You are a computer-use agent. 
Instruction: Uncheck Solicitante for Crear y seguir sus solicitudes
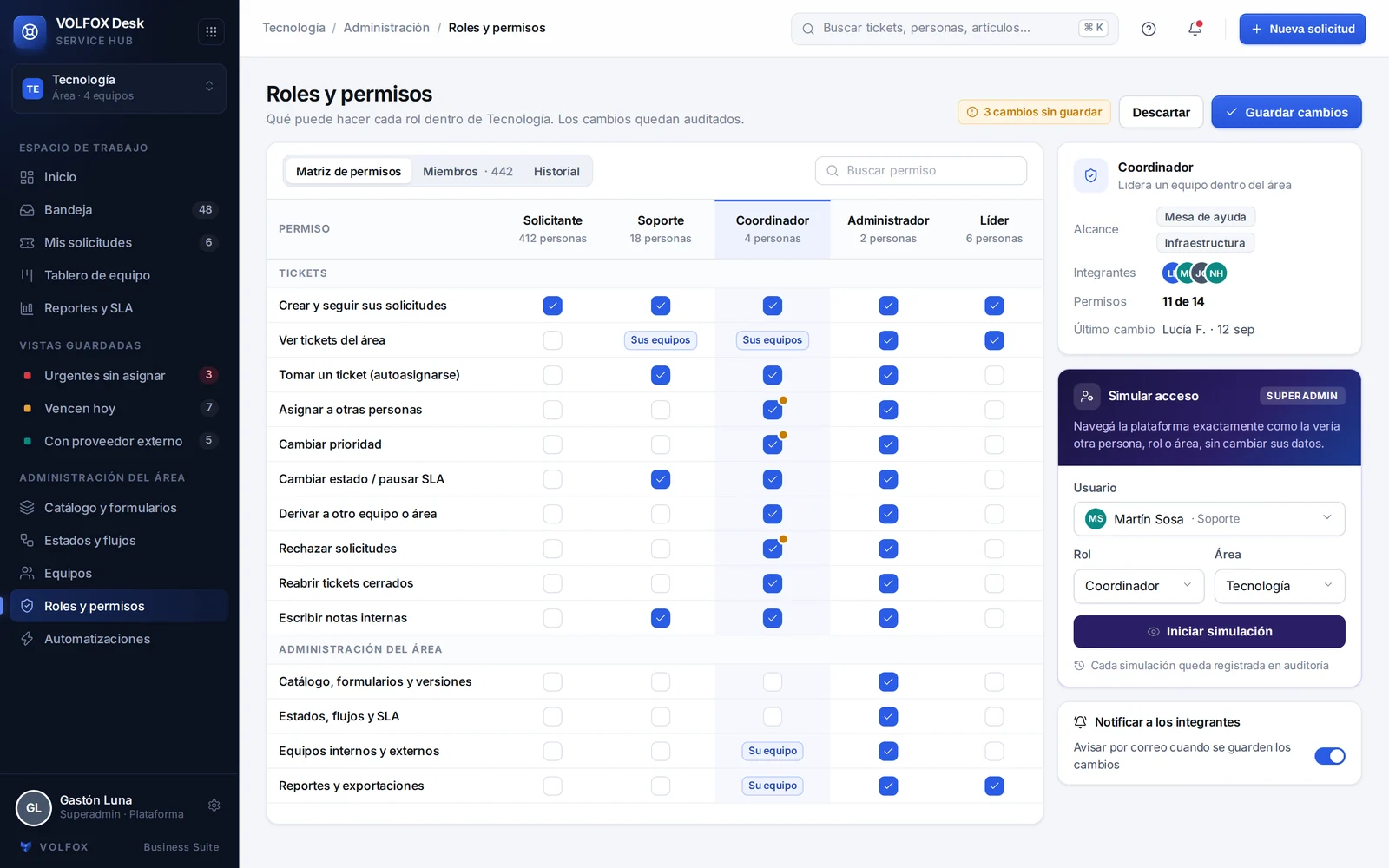[x=552, y=306]
